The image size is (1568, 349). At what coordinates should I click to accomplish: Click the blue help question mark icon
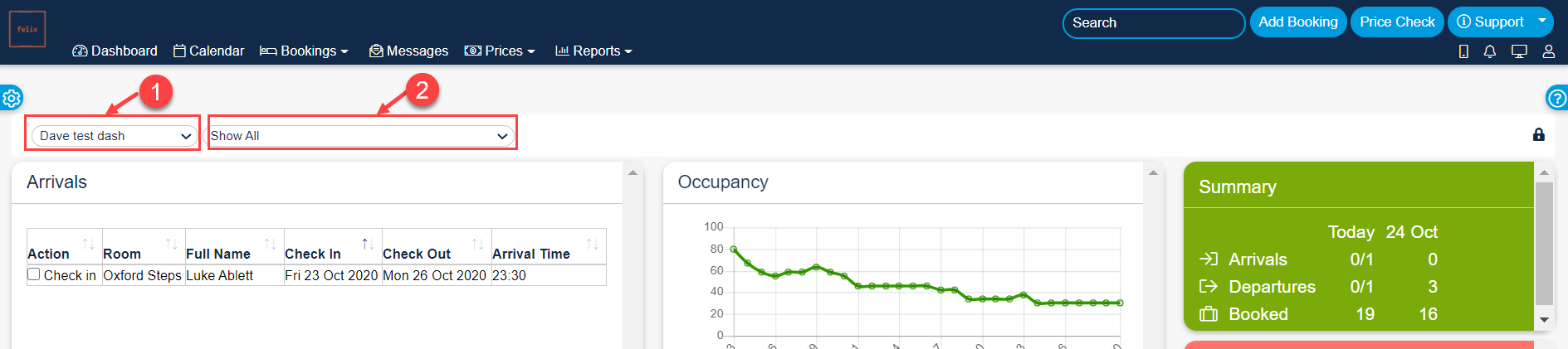pyautogui.click(x=1557, y=98)
